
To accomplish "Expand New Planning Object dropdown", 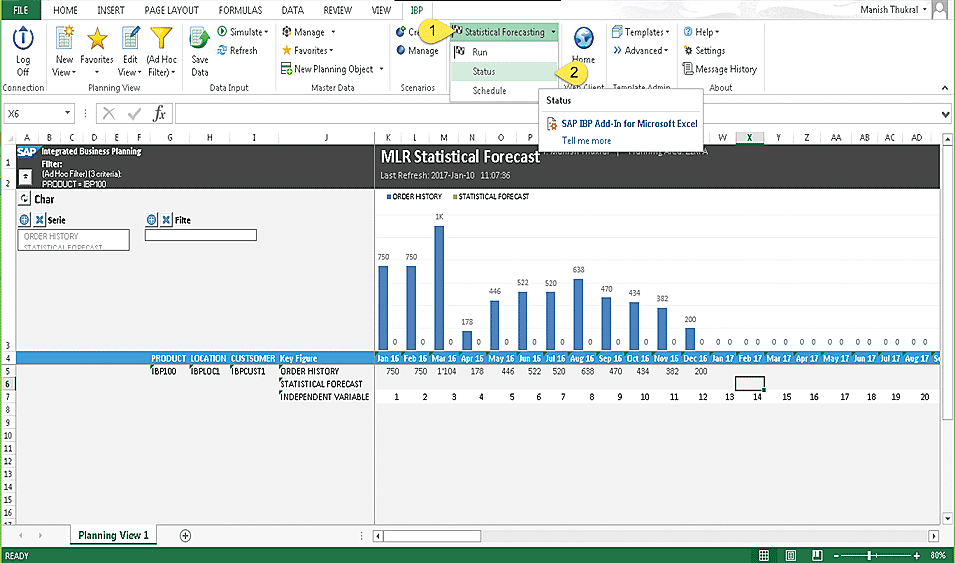I will (x=381, y=69).
